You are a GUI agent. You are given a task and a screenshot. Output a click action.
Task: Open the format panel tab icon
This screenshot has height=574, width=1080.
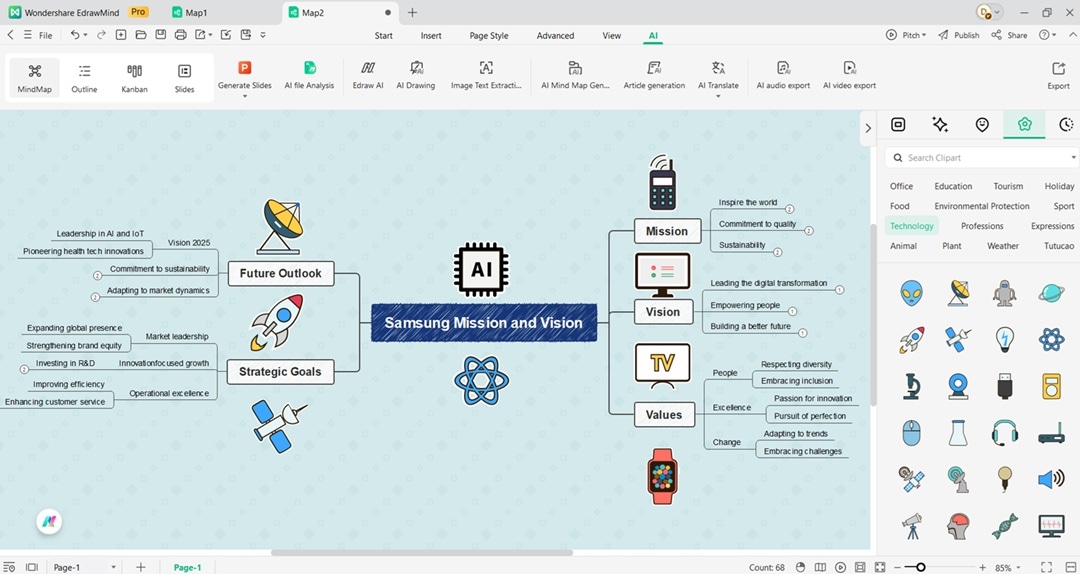(897, 124)
